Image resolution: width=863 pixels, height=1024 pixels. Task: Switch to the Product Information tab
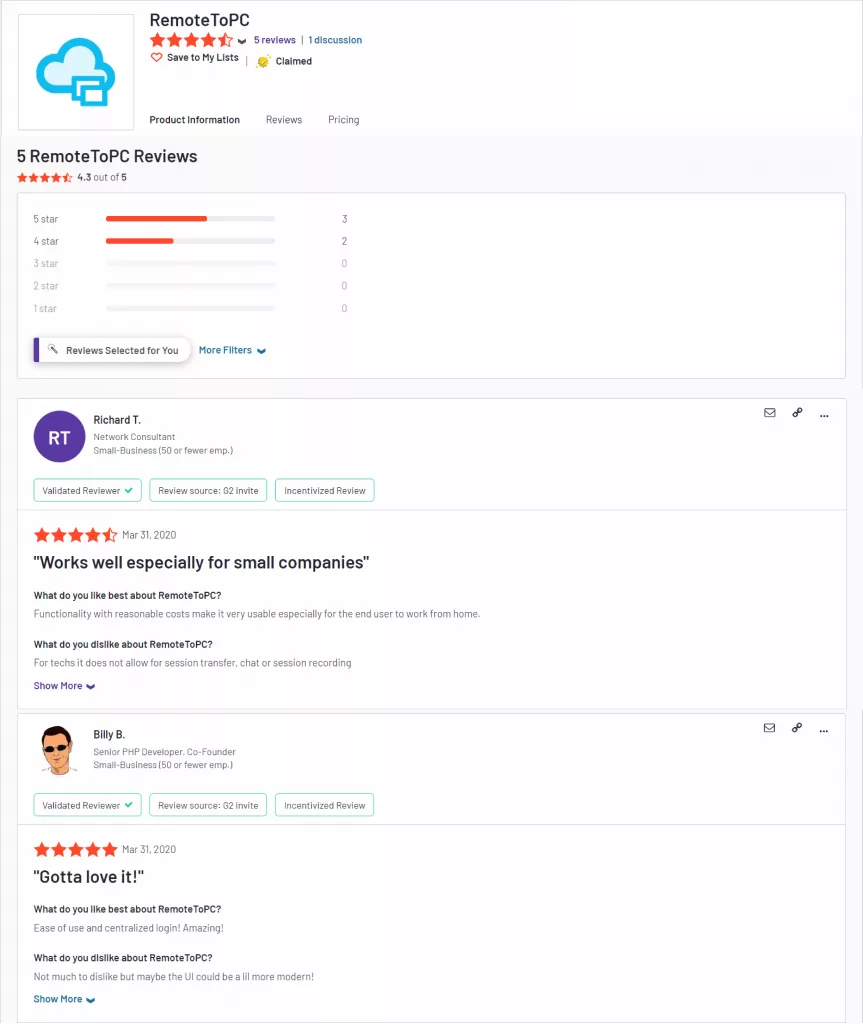click(x=195, y=120)
